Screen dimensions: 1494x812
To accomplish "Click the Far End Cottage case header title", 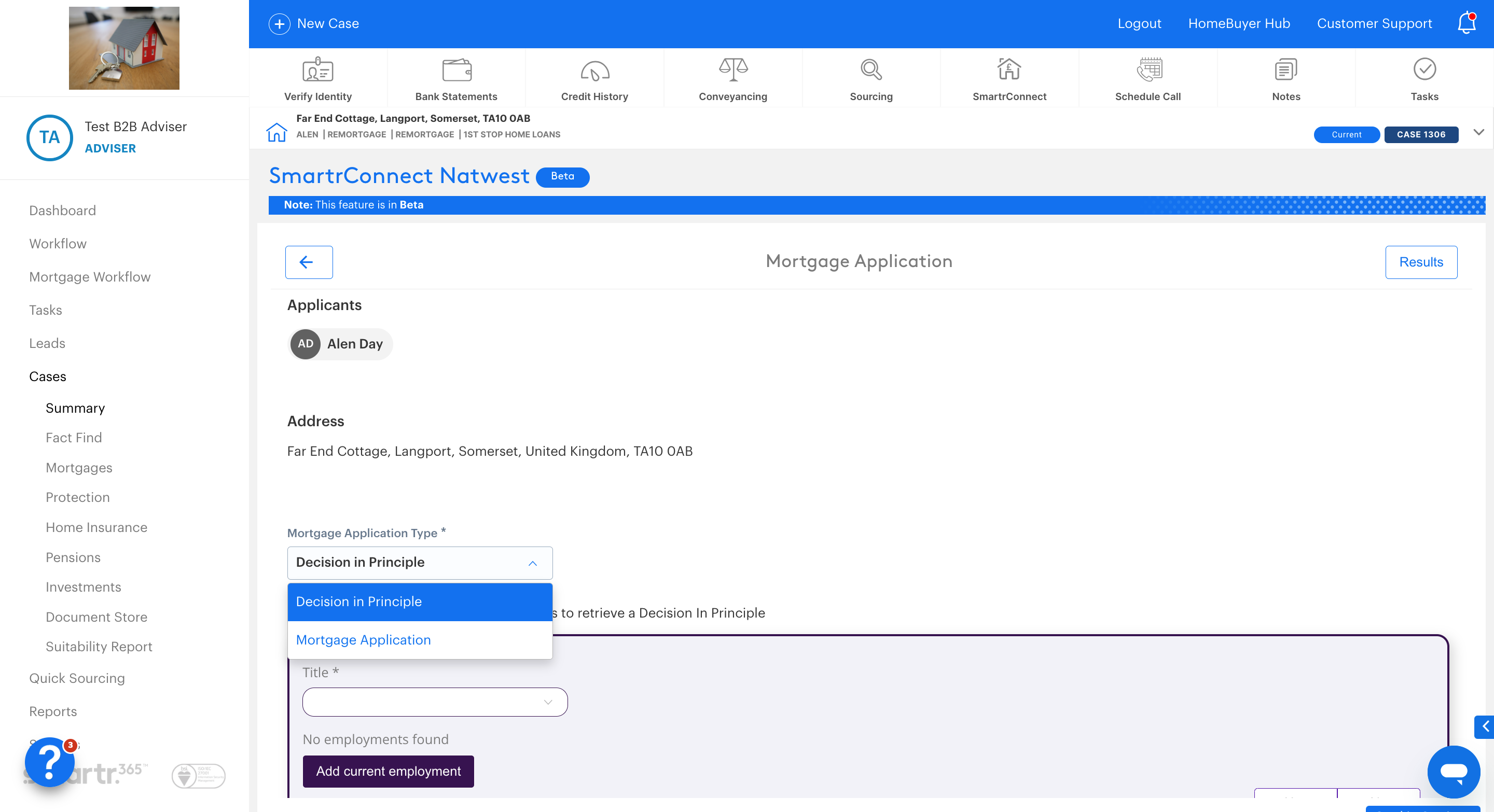I will [x=413, y=118].
